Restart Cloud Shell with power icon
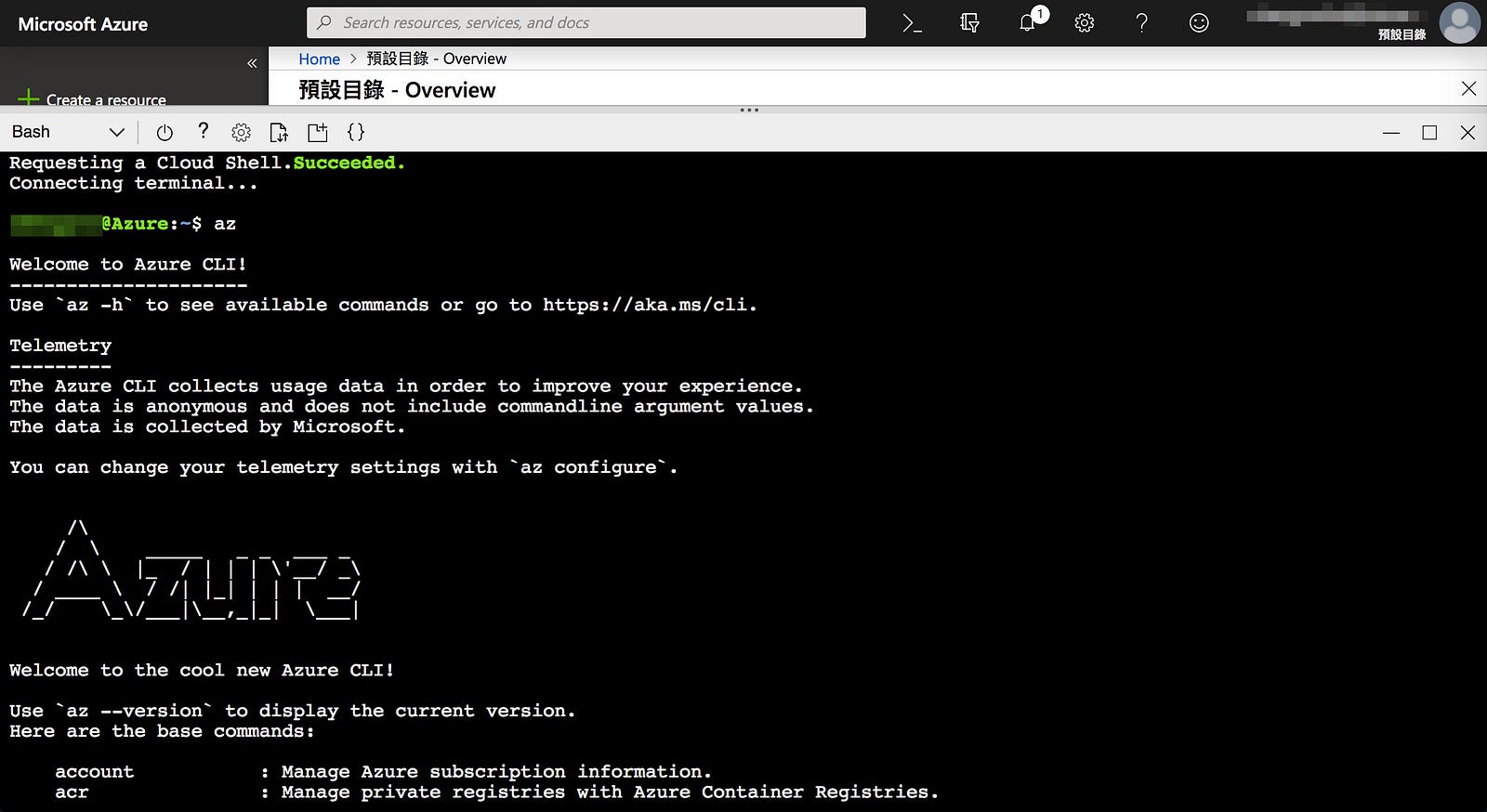 pos(164,132)
